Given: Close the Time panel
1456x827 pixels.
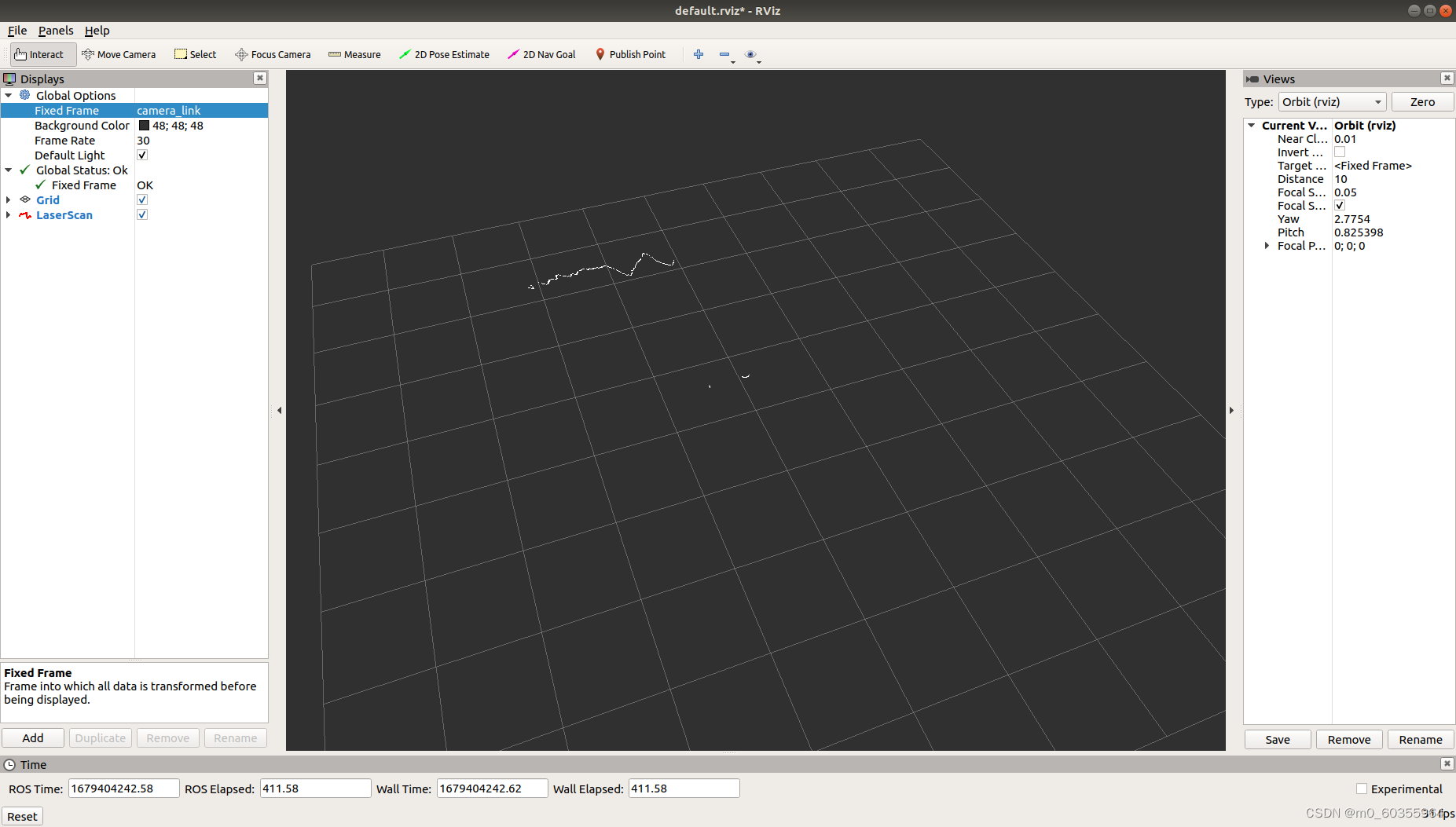Looking at the screenshot, I should pyautogui.click(x=1447, y=763).
